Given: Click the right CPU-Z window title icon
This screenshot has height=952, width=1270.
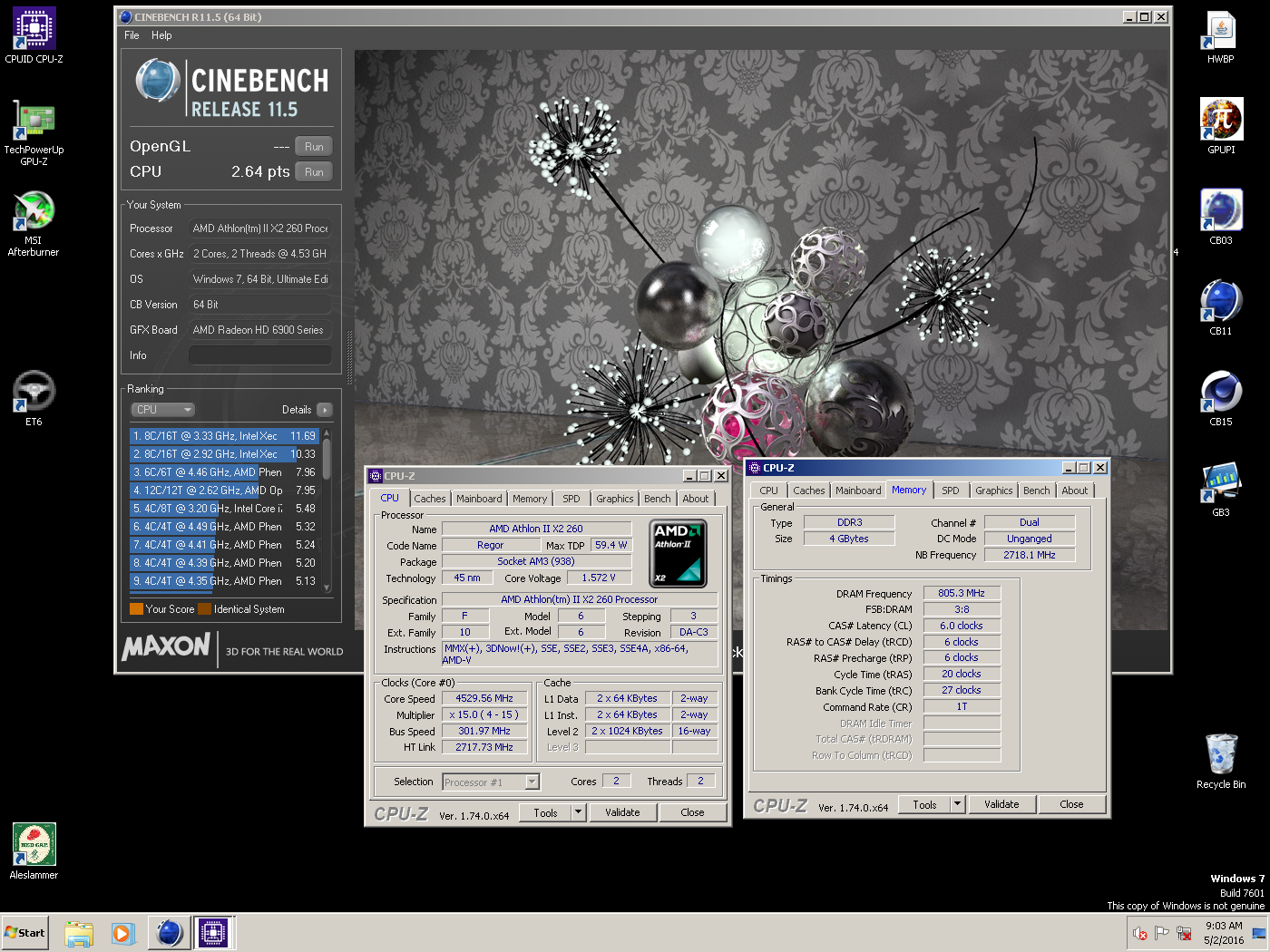Looking at the screenshot, I should click(755, 468).
